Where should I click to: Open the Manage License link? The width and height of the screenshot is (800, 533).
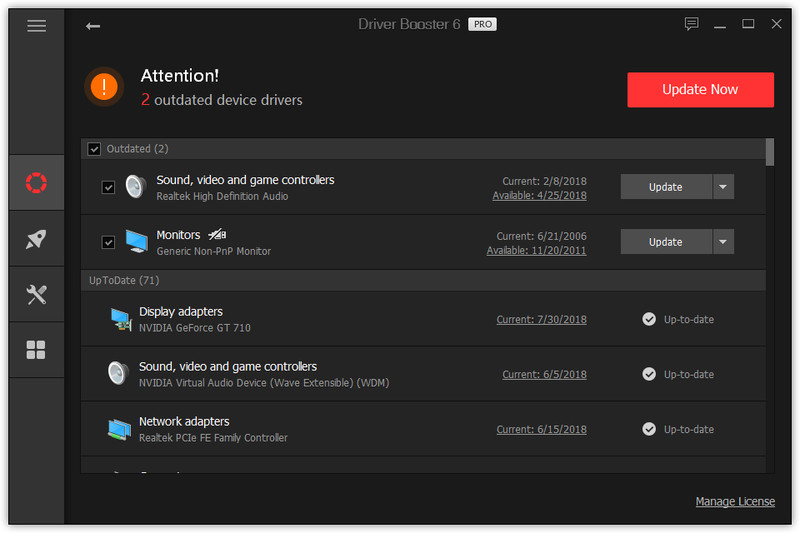click(x=735, y=501)
